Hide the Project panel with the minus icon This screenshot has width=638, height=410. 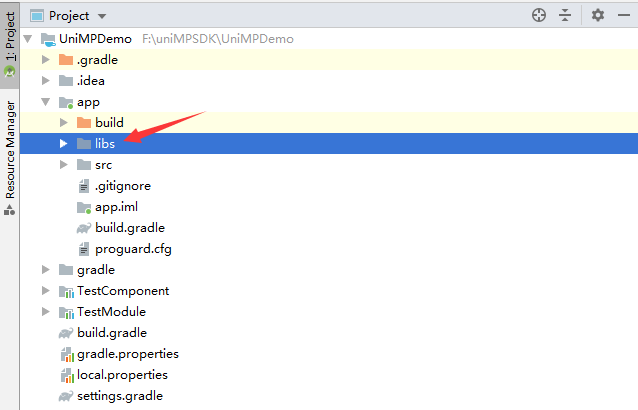(x=624, y=15)
